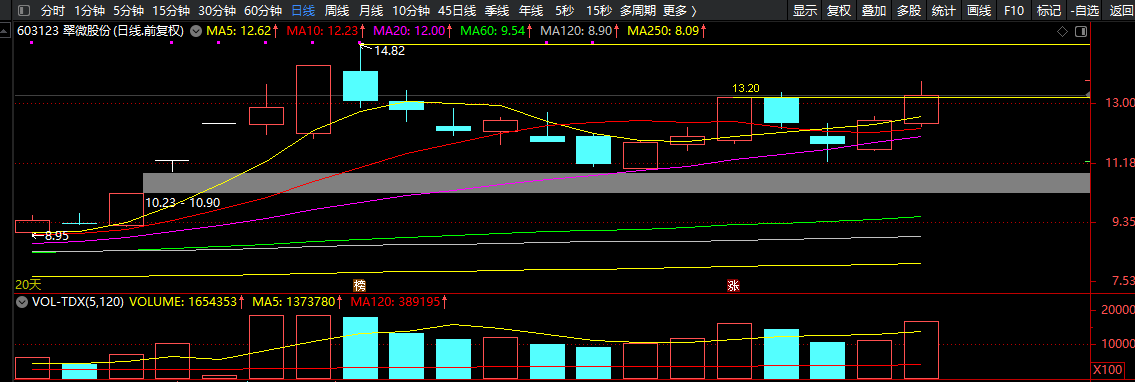The image size is (1135, 382).
Task: Toggle the 叠加 overlay option
Action: (x=874, y=11)
